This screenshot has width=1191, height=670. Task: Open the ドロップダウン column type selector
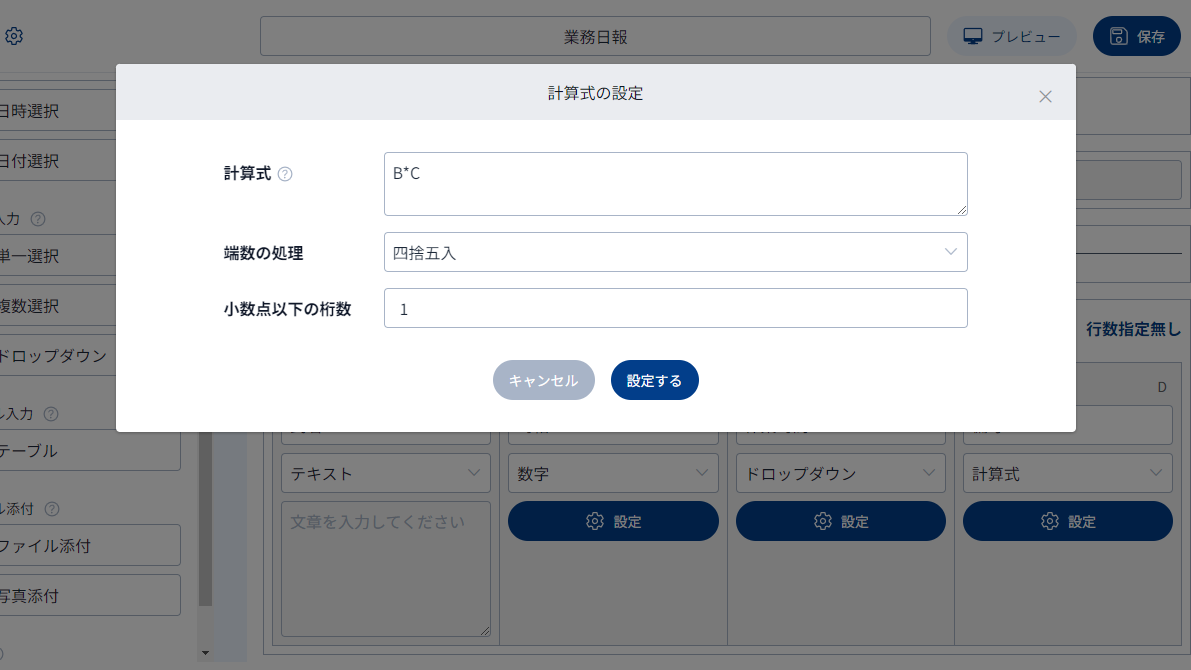click(x=840, y=474)
